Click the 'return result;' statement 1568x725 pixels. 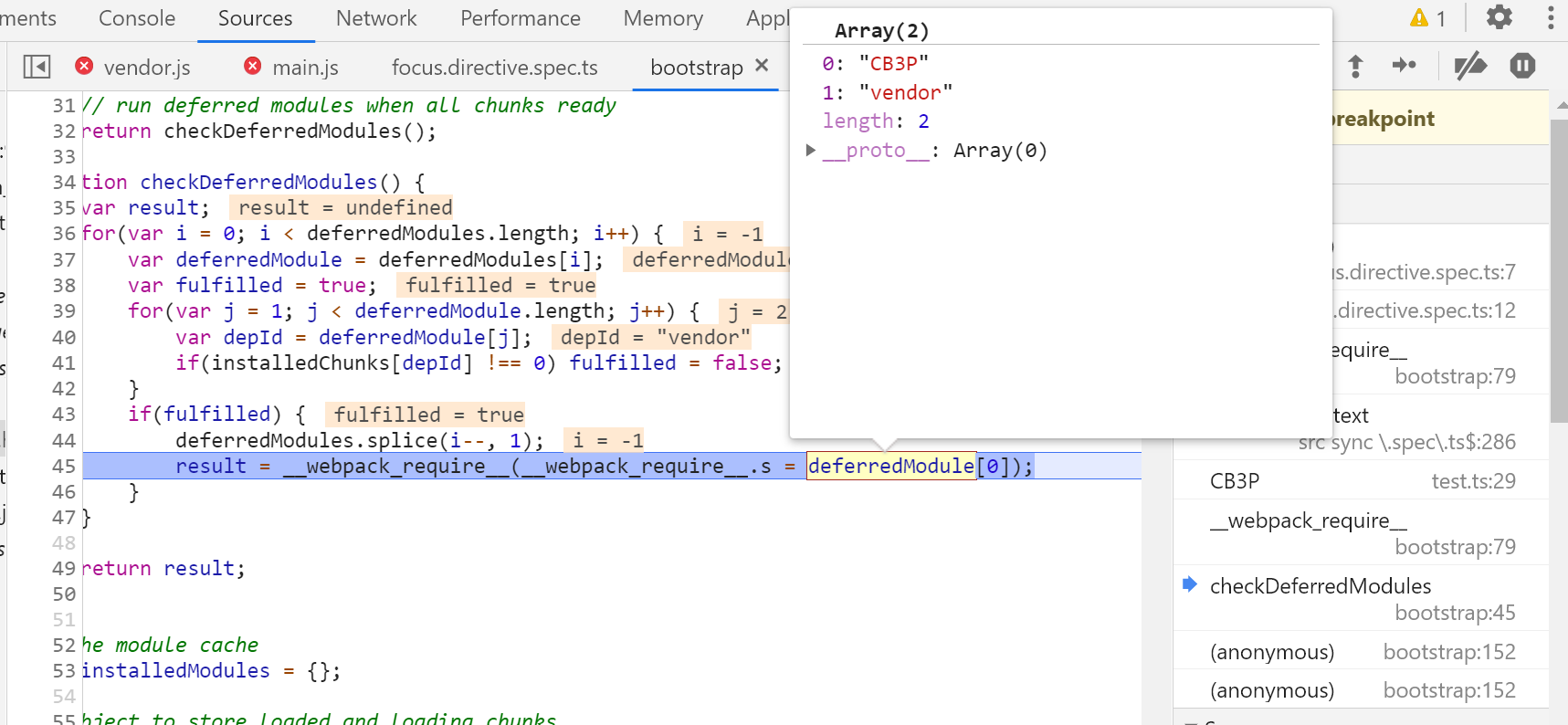tap(164, 569)
